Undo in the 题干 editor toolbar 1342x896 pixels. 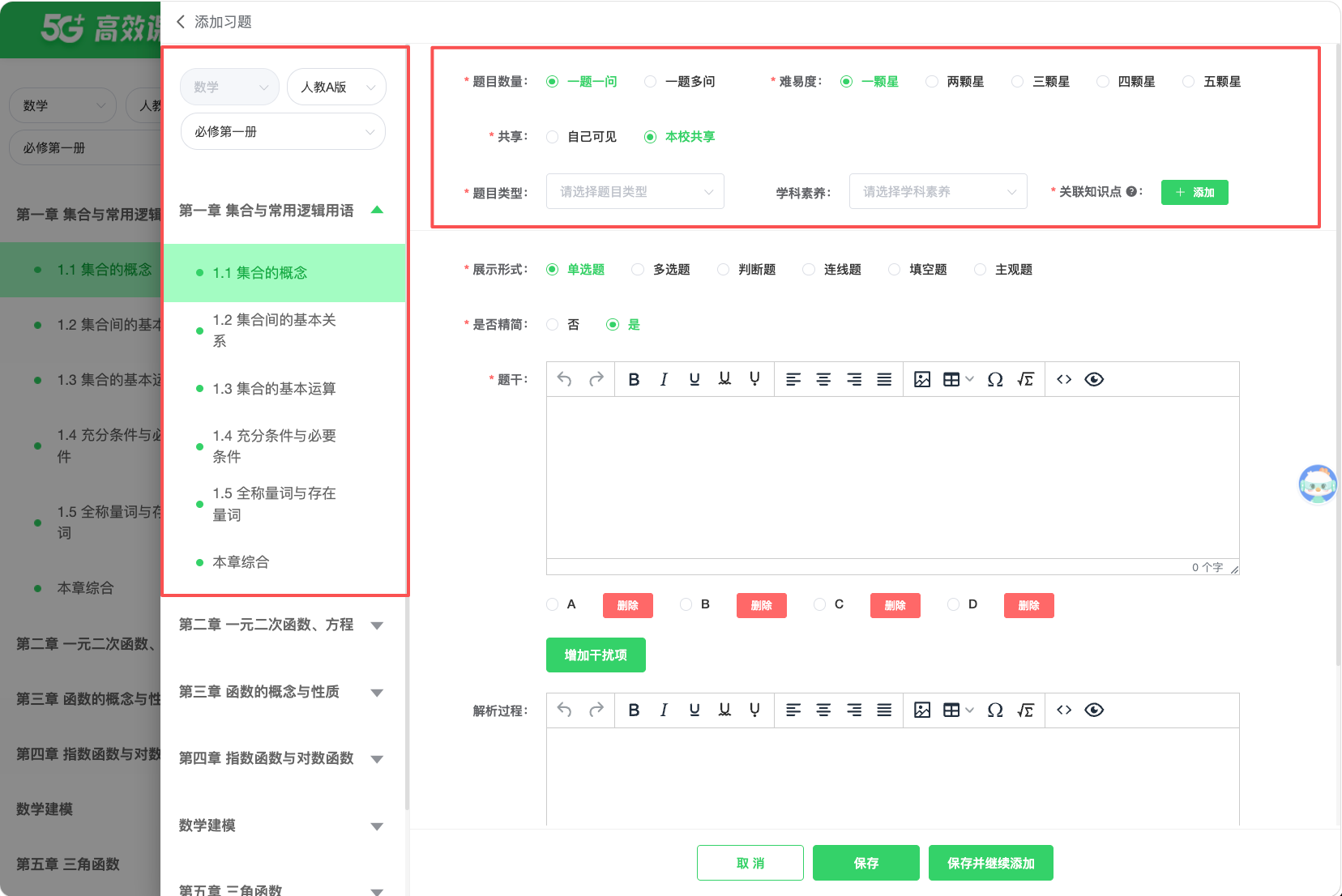[x=565, y=379]
